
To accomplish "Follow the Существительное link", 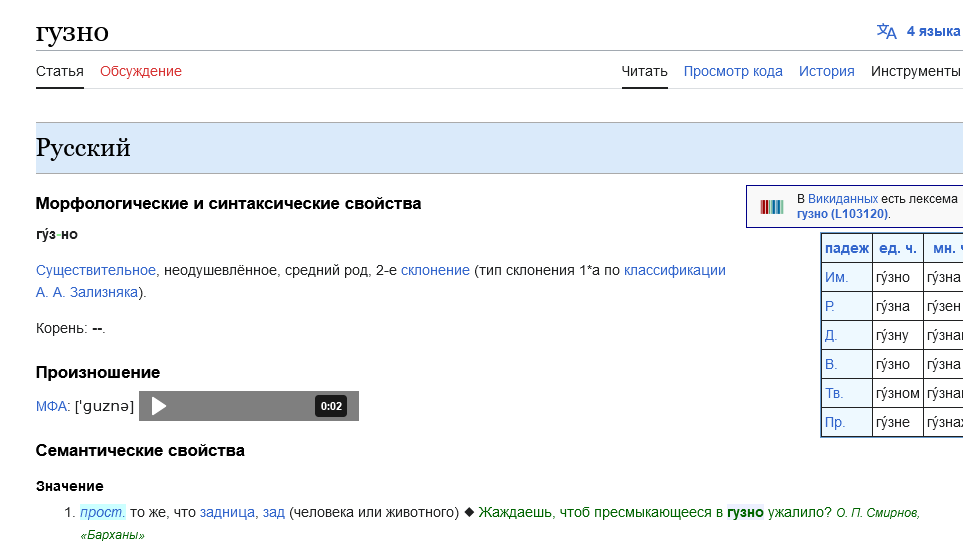I will pos(96,270).
